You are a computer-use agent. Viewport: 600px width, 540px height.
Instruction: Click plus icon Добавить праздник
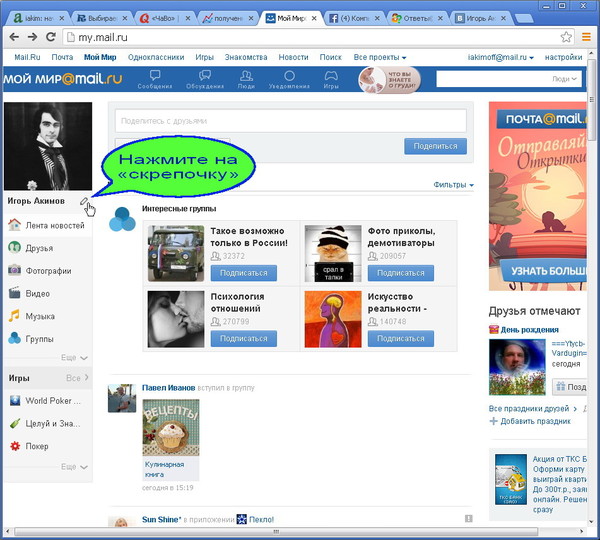pos(493,421)
